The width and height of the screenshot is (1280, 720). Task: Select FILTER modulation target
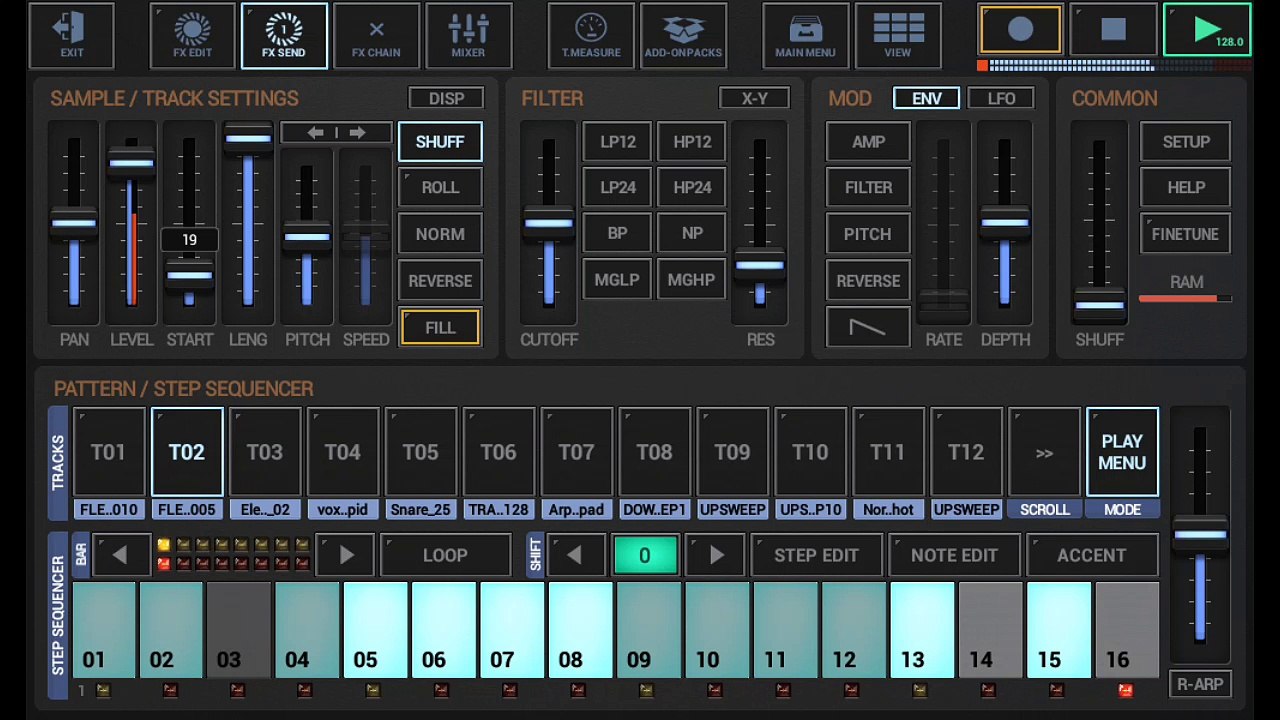pos(868,188)
